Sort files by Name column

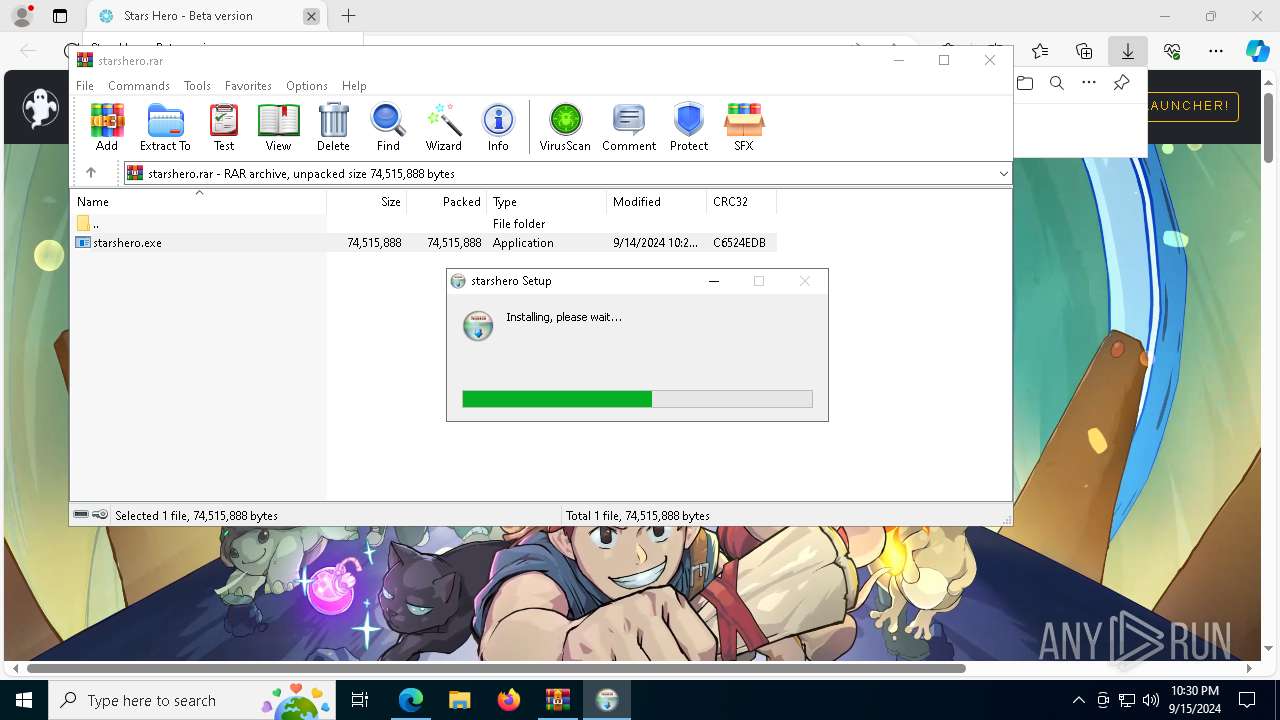pos(198,202)
